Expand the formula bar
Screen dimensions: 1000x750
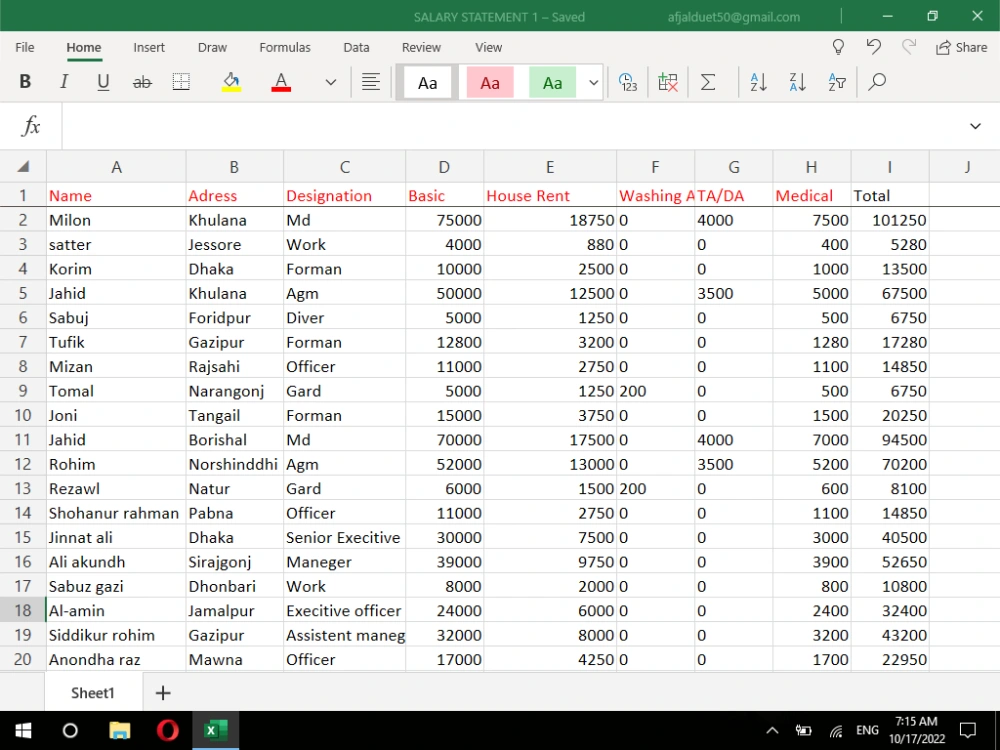point(975,126)
